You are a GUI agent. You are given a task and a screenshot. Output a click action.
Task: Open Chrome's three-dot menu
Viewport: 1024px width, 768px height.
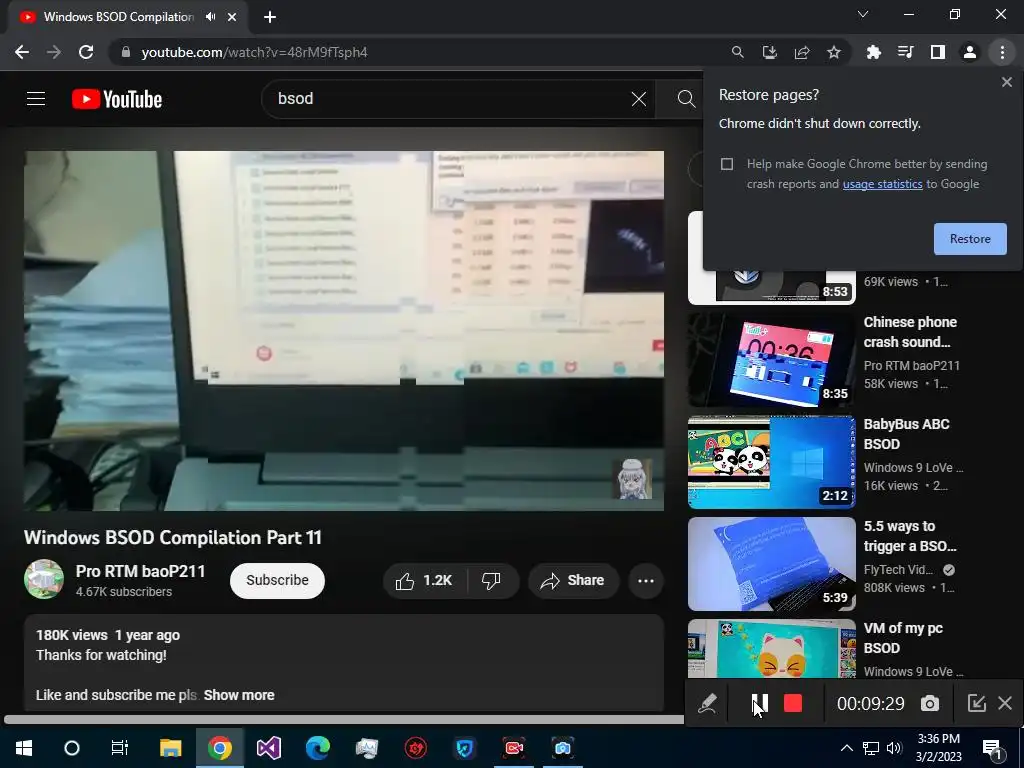pyautogui.click(x=1002, y=52)
